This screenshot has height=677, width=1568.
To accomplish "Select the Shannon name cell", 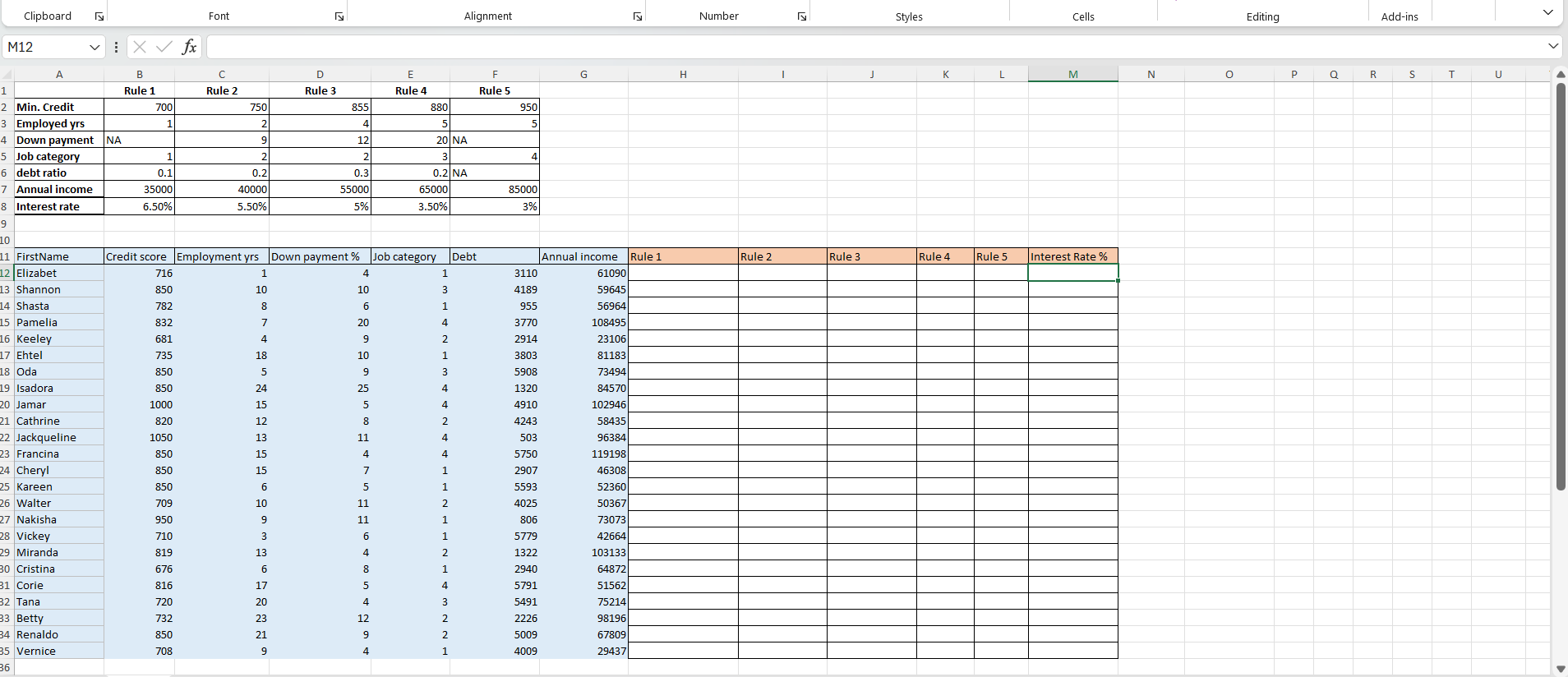I will [59, 289].
